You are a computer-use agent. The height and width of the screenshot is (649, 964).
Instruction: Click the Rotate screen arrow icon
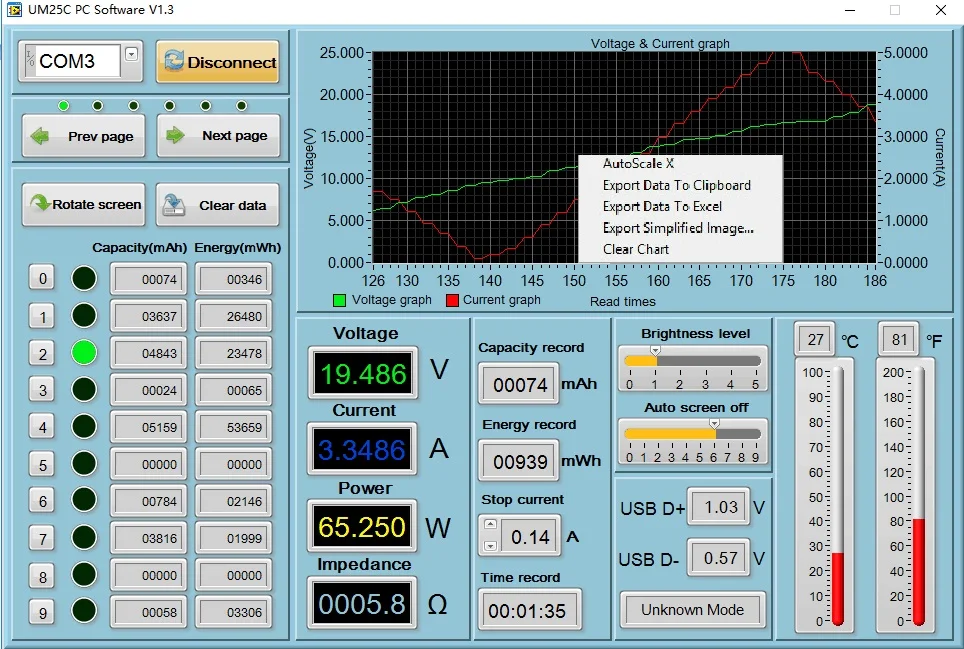coord(41,203)
